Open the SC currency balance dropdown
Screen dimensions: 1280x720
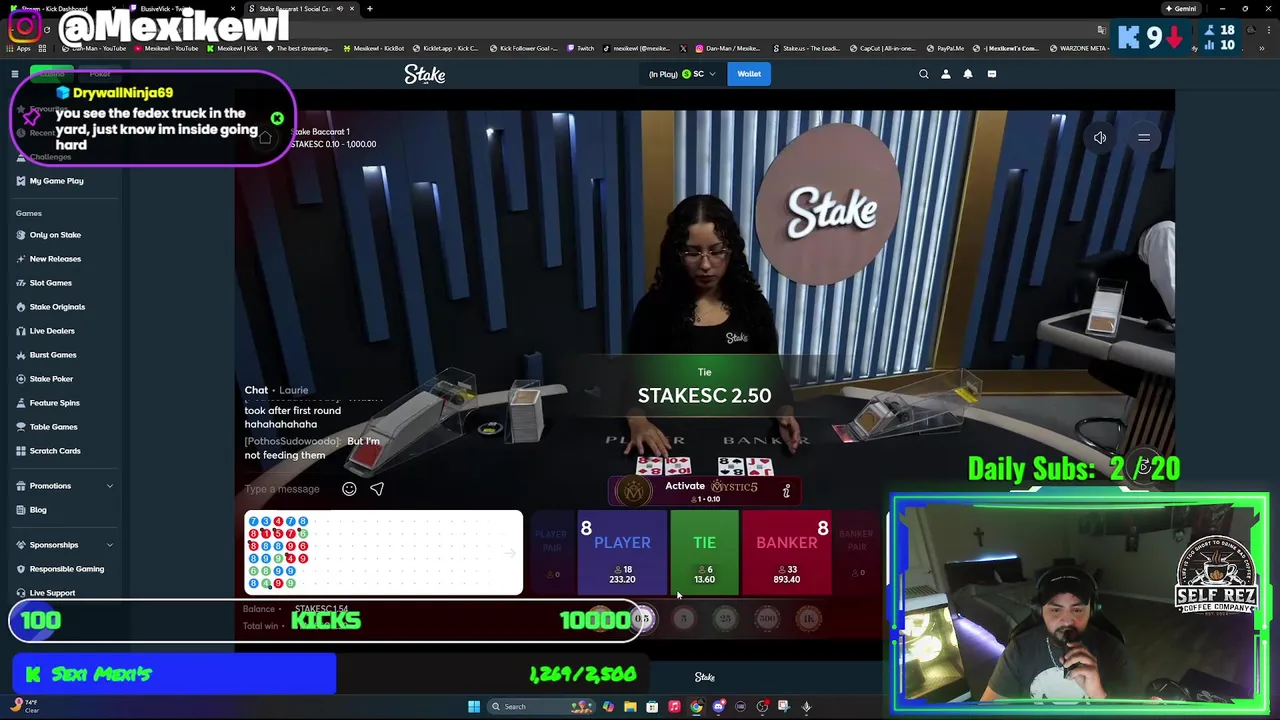click(x=683, y=74)
